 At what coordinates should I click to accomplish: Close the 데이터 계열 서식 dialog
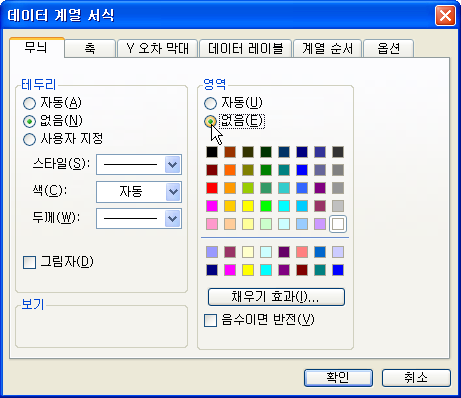click(x=445, y=16)
